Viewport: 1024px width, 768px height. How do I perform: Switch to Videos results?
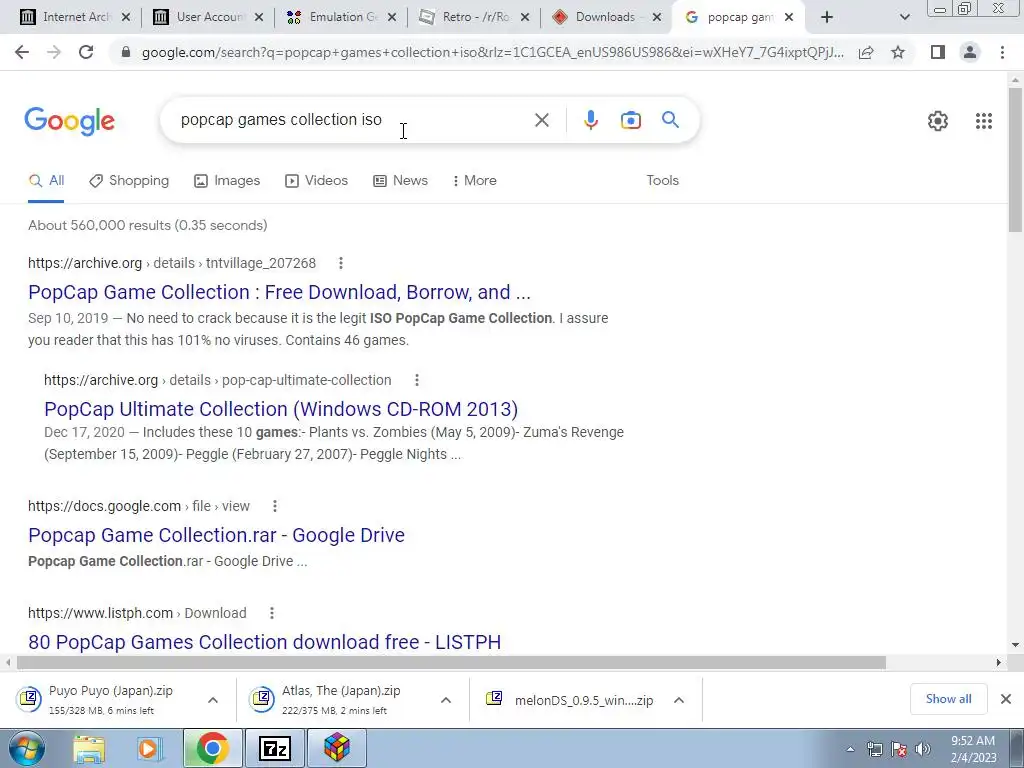pyautogui.click(x=317, y=181)
